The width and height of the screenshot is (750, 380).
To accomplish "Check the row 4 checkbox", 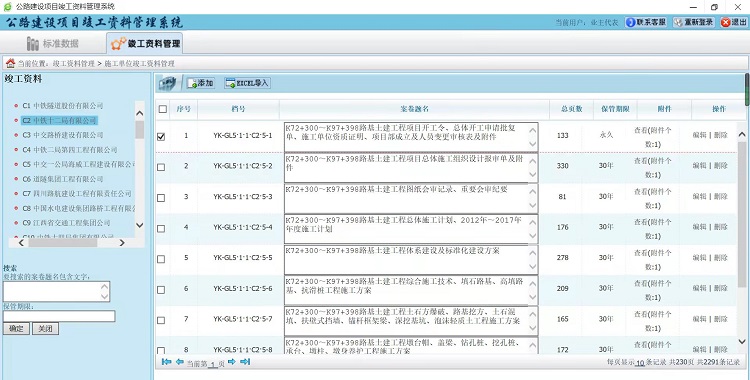I will tap(161, 228).
